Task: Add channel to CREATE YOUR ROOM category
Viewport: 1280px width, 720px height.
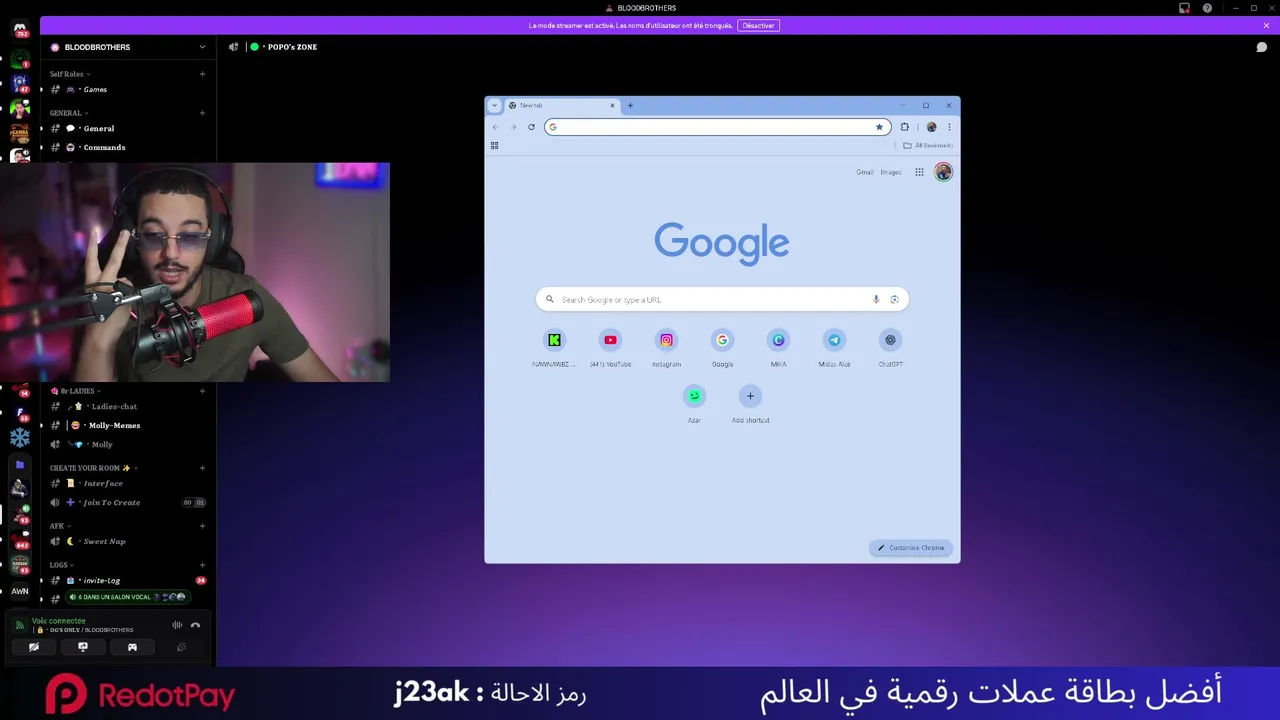Action: click(x=202, y=468)
